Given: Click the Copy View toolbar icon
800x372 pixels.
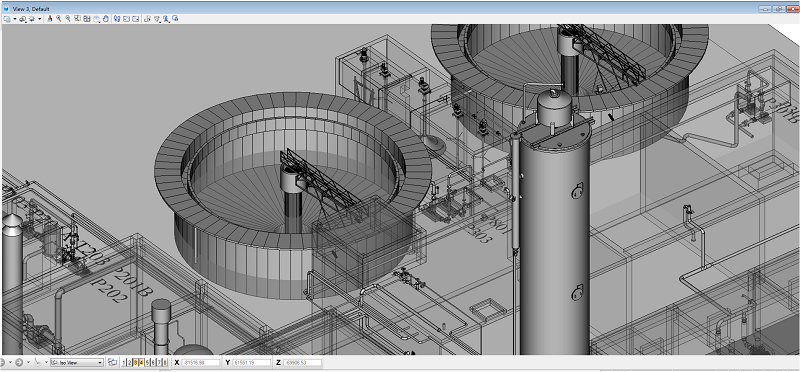Looking at the screenshot, I should click(147, 19).
